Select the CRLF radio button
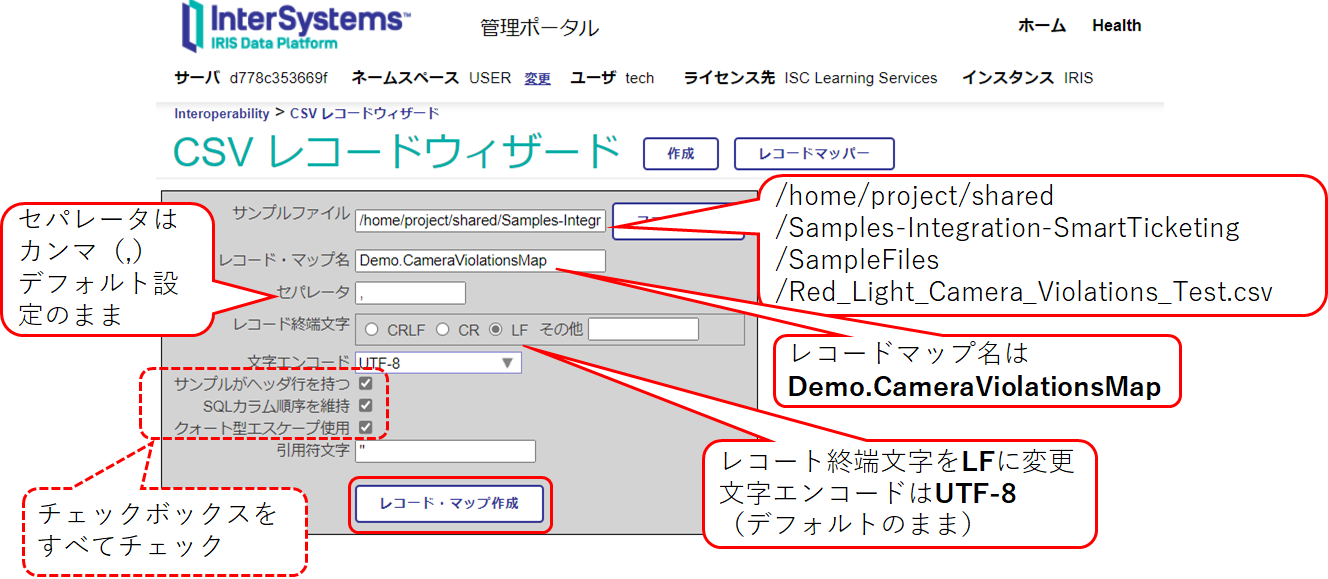Image resolution: width=1328 pixels, height=579 pixels. coord(372,330)
